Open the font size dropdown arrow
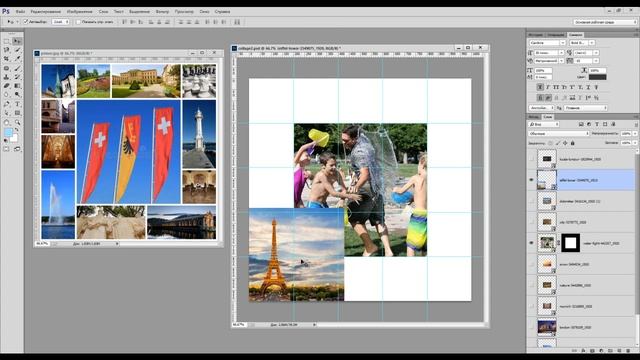This screenshot has height=360, width=640. pos(561,53)
